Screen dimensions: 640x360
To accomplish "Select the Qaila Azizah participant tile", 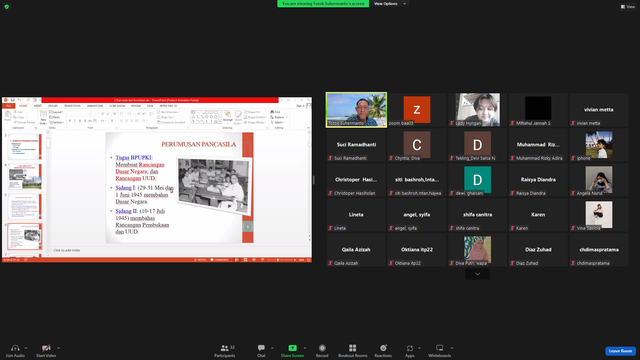I will [x=356, y=250].
